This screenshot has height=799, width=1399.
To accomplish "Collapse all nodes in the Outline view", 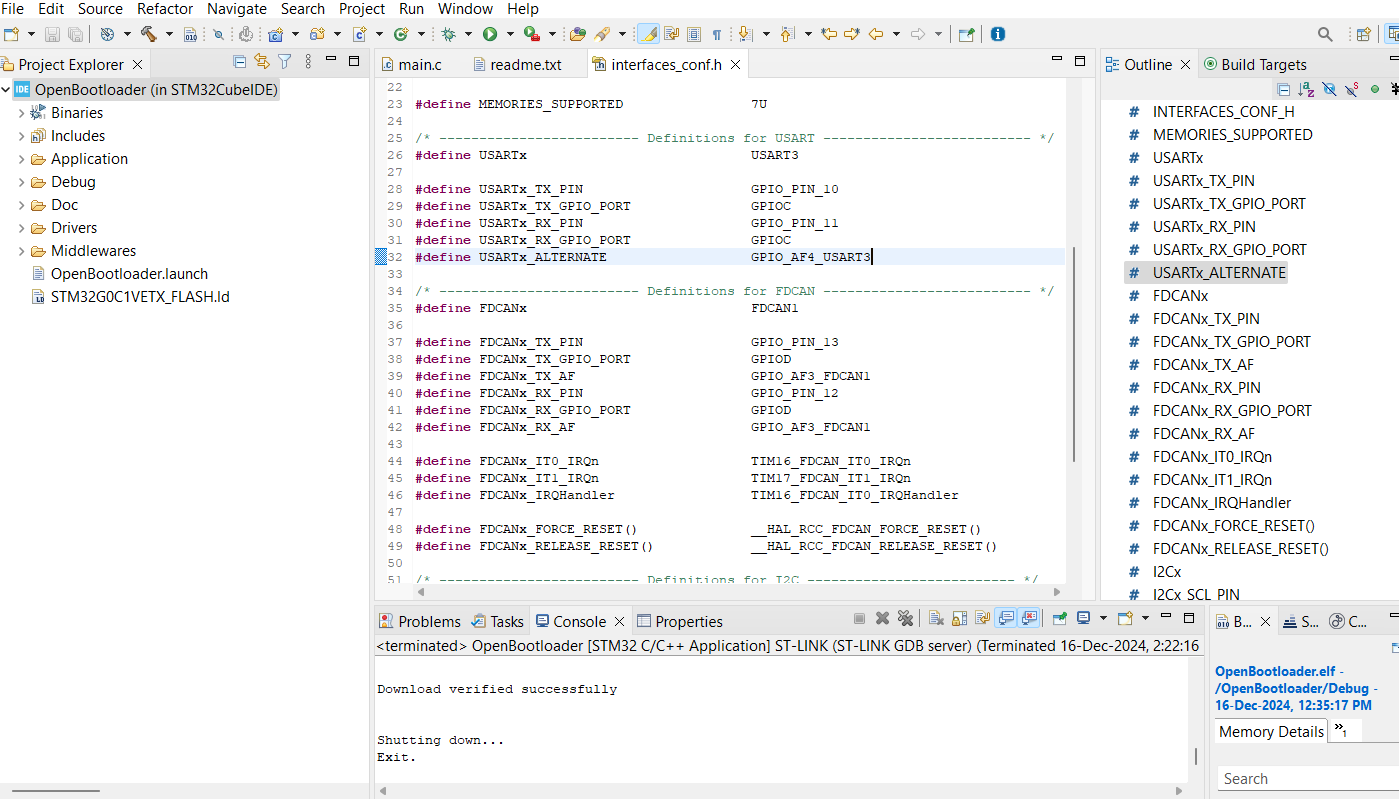I will tap(1284, 89).
